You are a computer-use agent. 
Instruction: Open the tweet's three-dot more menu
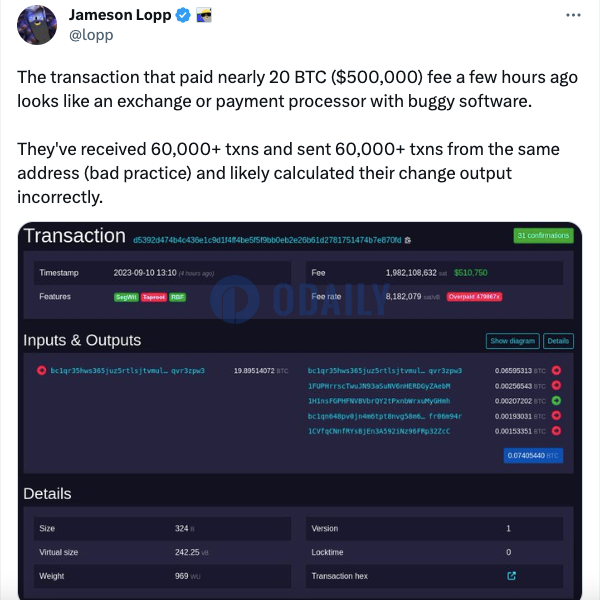(573, 15)
